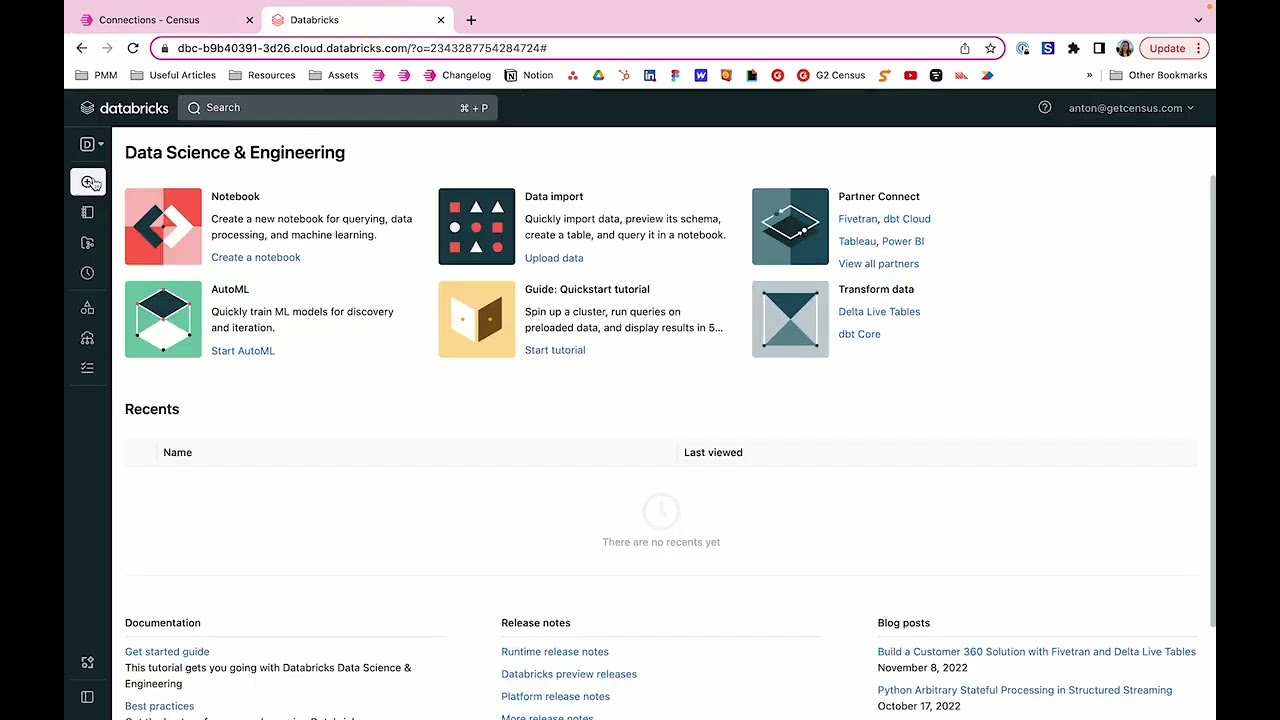The image size is (1280, 720).
Task: Open the Changelog bookmark
Action: pyautogui.click(x=457, y=75)
